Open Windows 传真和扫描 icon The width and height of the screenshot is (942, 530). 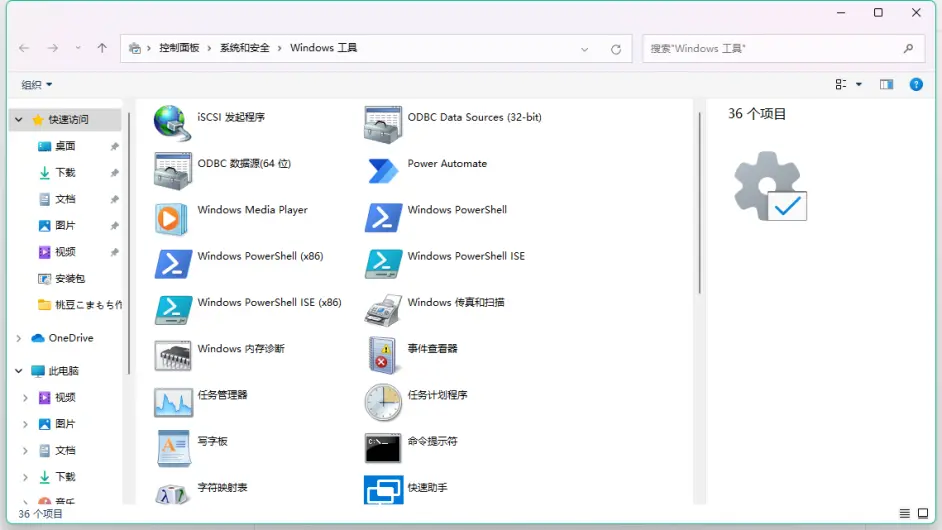(x=383, y=310)
